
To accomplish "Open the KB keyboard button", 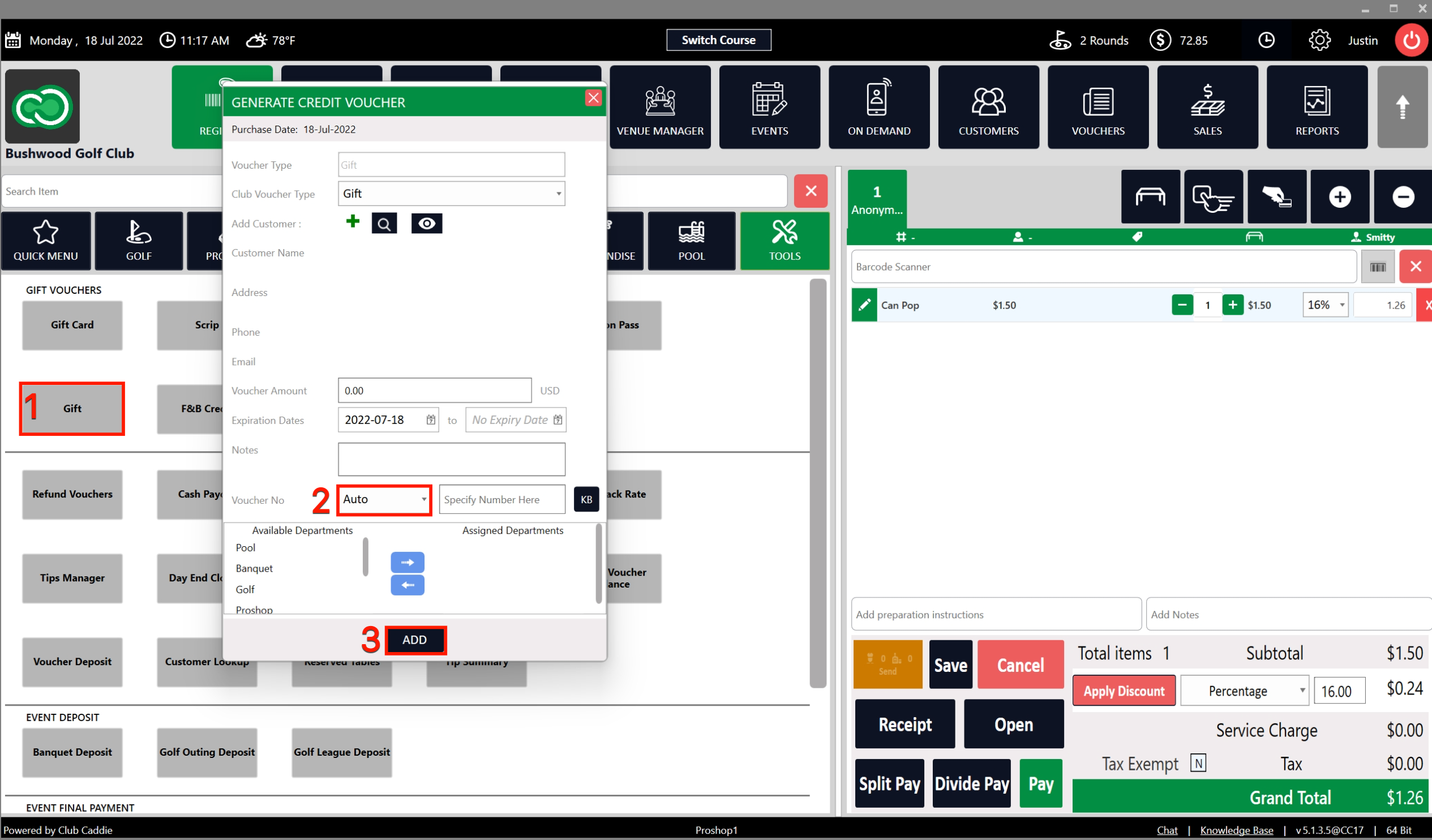I will coord(586,500).
